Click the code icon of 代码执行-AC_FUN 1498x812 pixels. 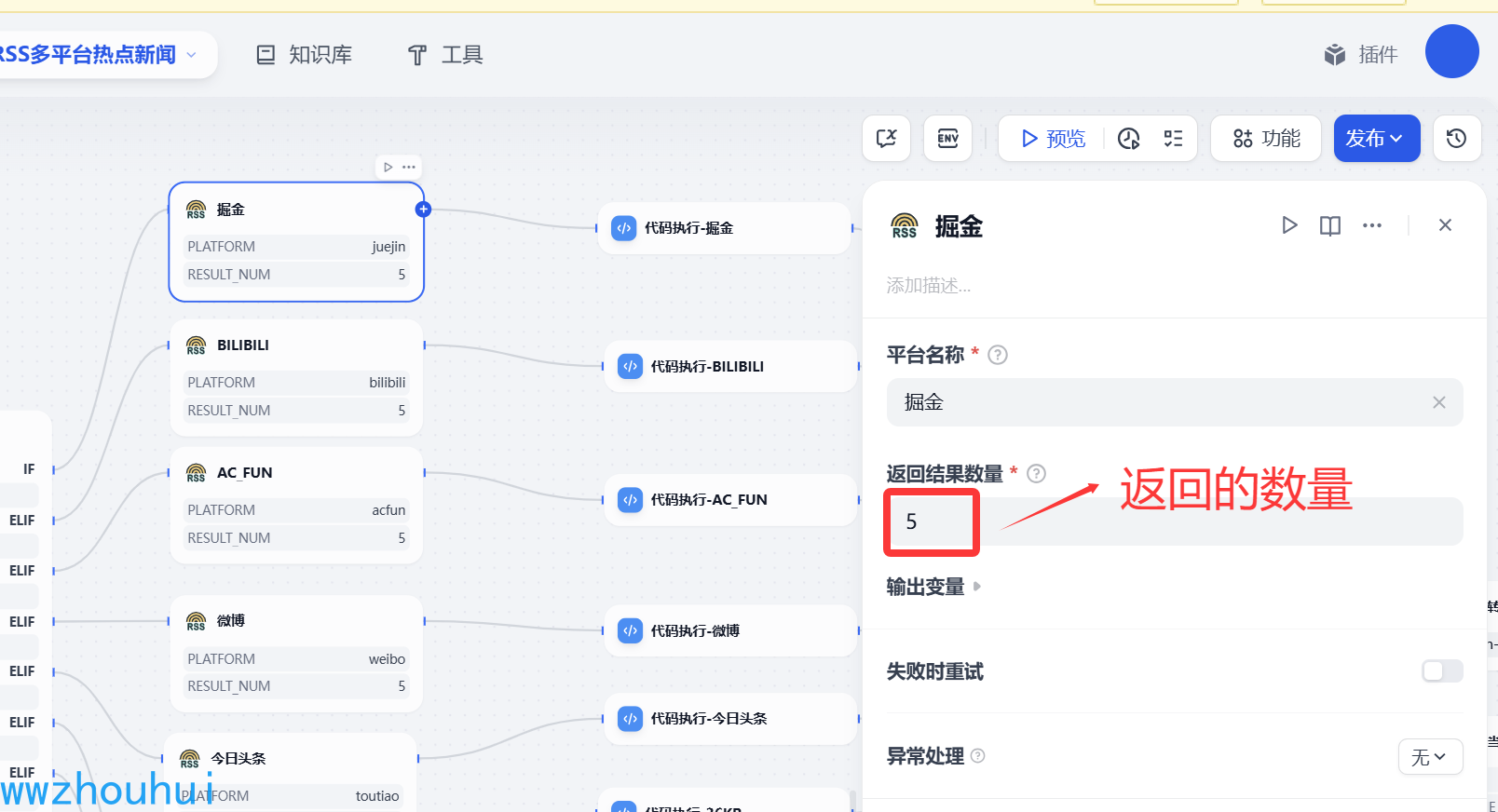(x=631, y=500)
